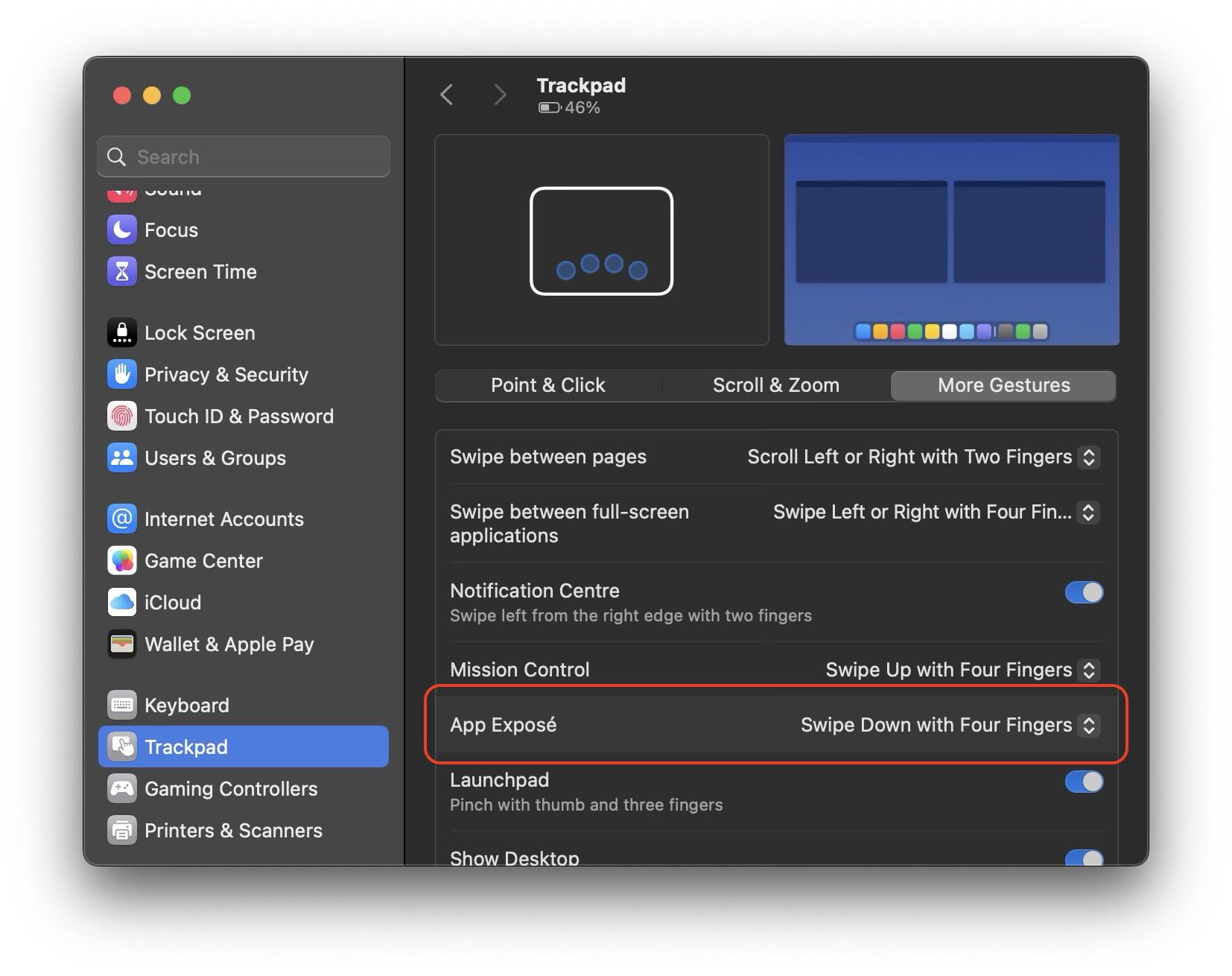
Task: Open Privacy & Security hand icon
Action: coord(121,375)
